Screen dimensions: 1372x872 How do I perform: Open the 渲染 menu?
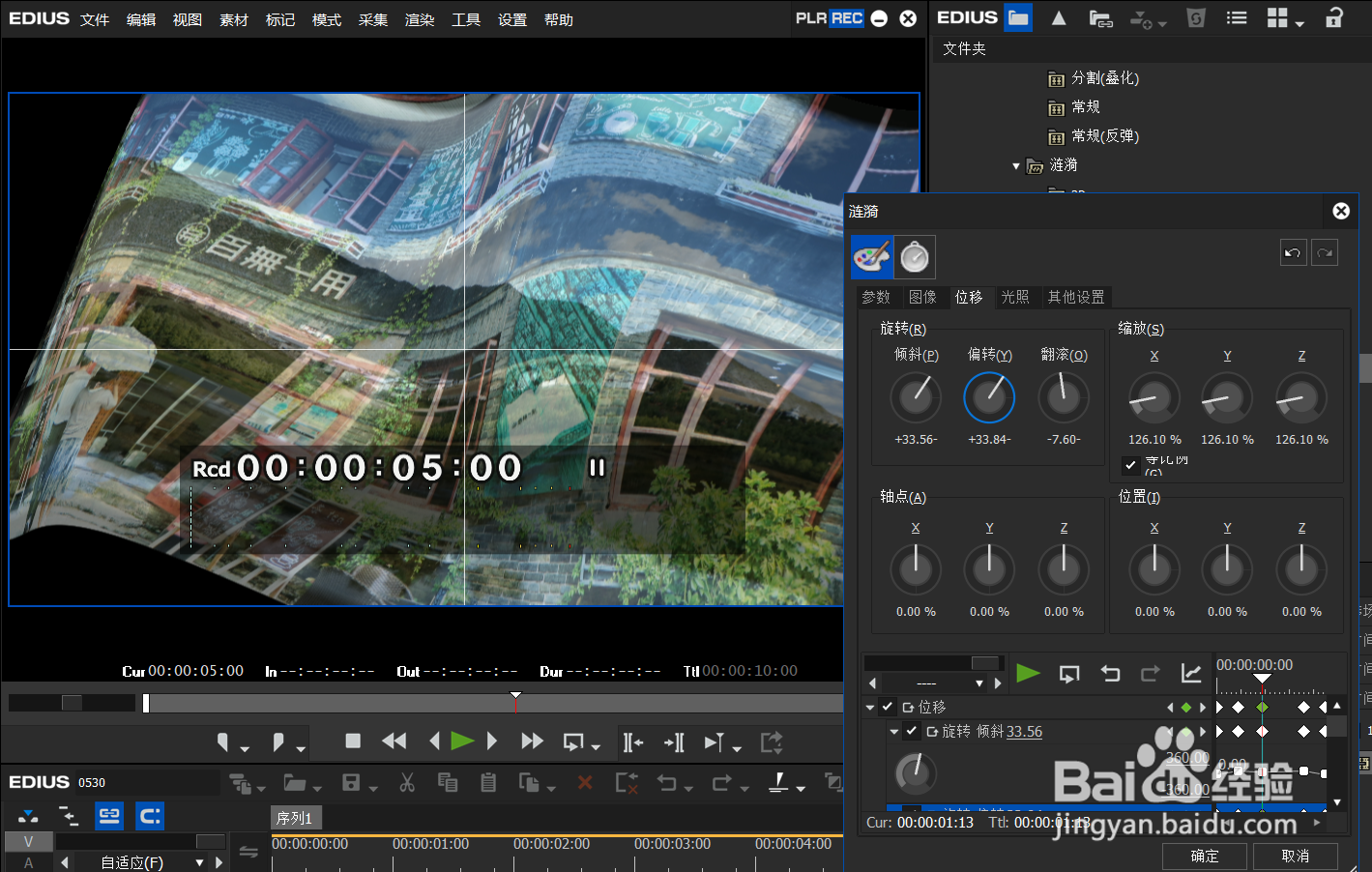419,19
